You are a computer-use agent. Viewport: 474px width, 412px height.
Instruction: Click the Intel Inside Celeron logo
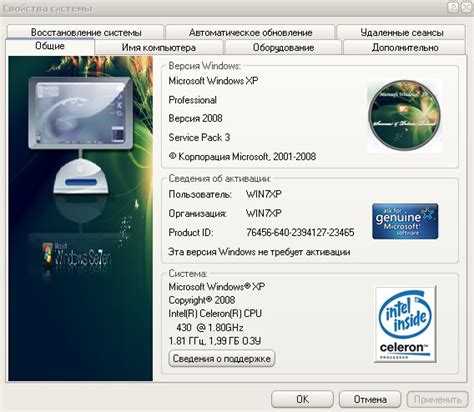[x=405, y=324]
